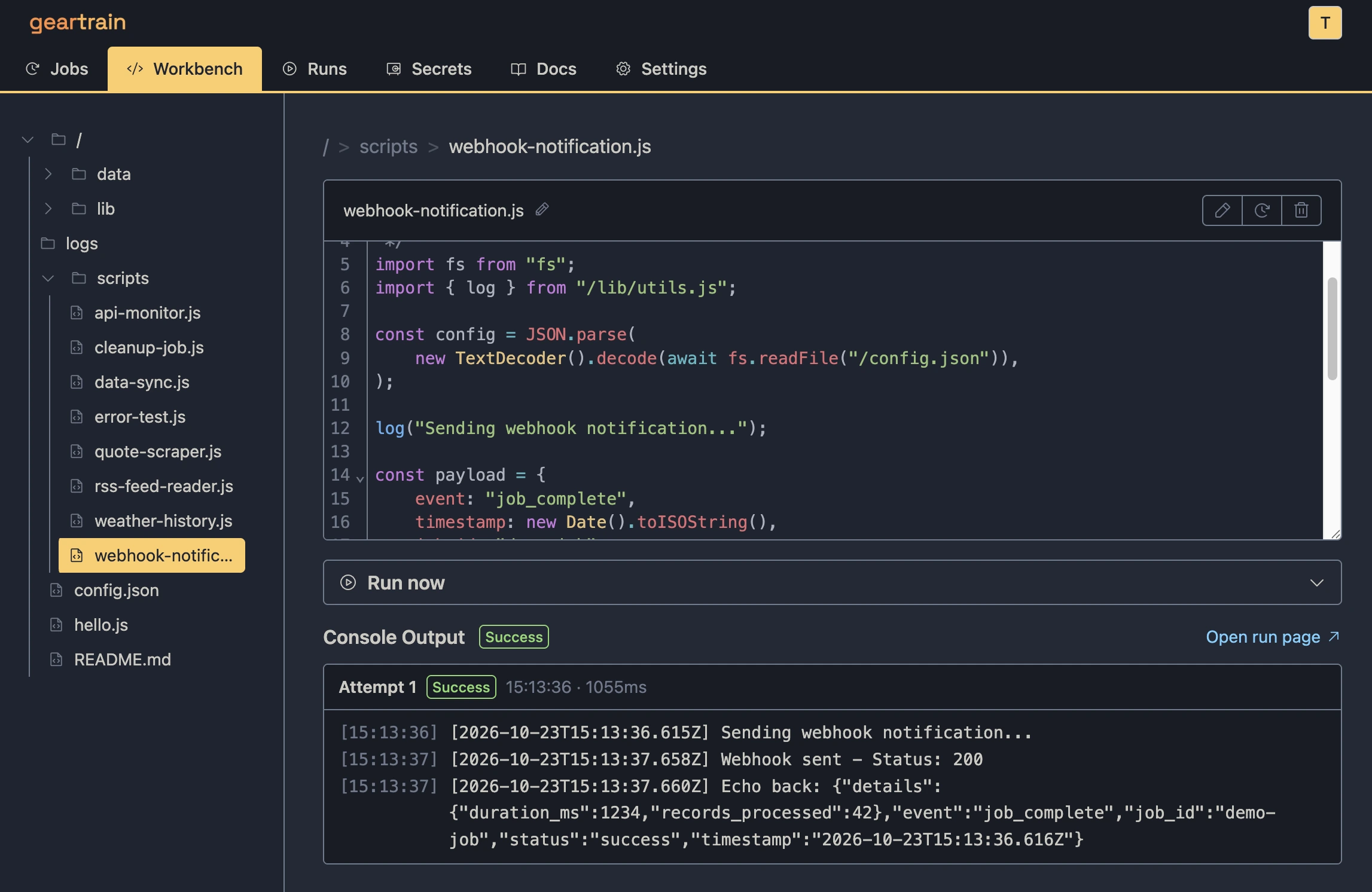
Task: Select the highlighted webhook-notific... file
Action: pyautogui.click(x=152, y=555)
